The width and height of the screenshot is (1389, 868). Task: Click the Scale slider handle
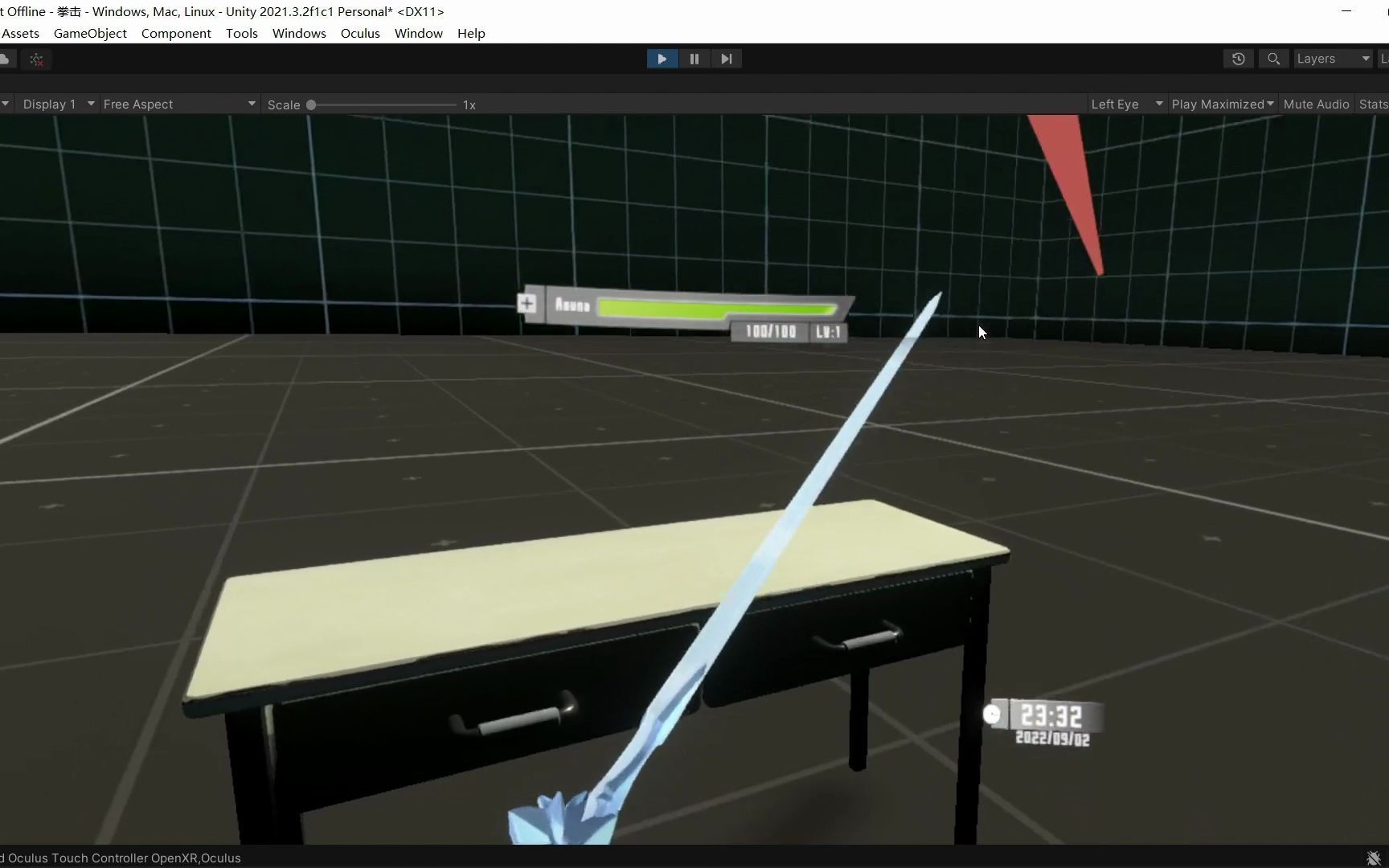click(x=311, y=105)
